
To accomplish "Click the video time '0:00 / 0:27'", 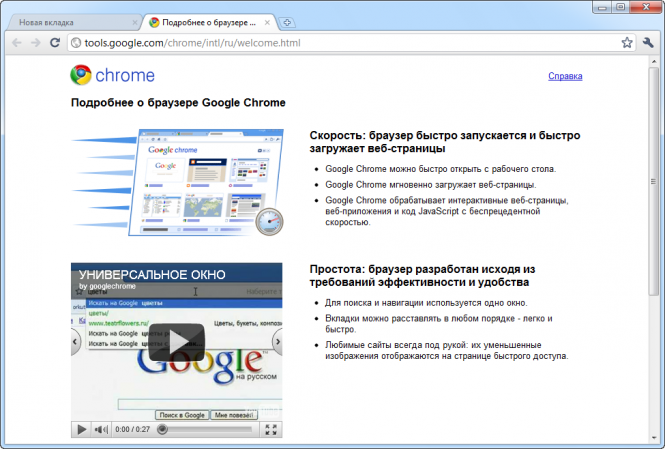I will tap(133, 429).
